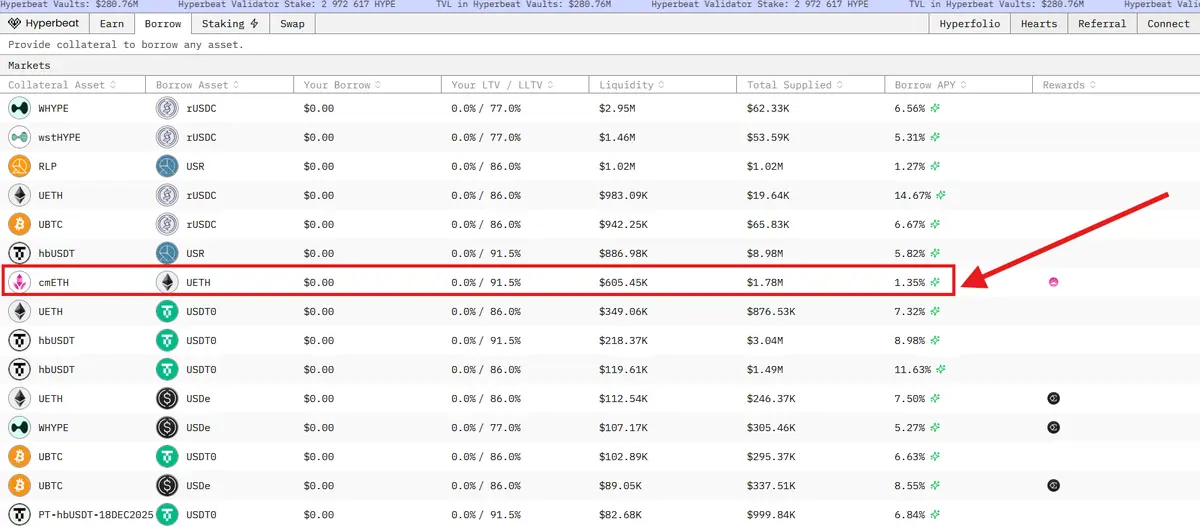1200x527 pixels.
Task: Click the USDT0 icon in the $349.06K row
Action: tap(167, 311)
